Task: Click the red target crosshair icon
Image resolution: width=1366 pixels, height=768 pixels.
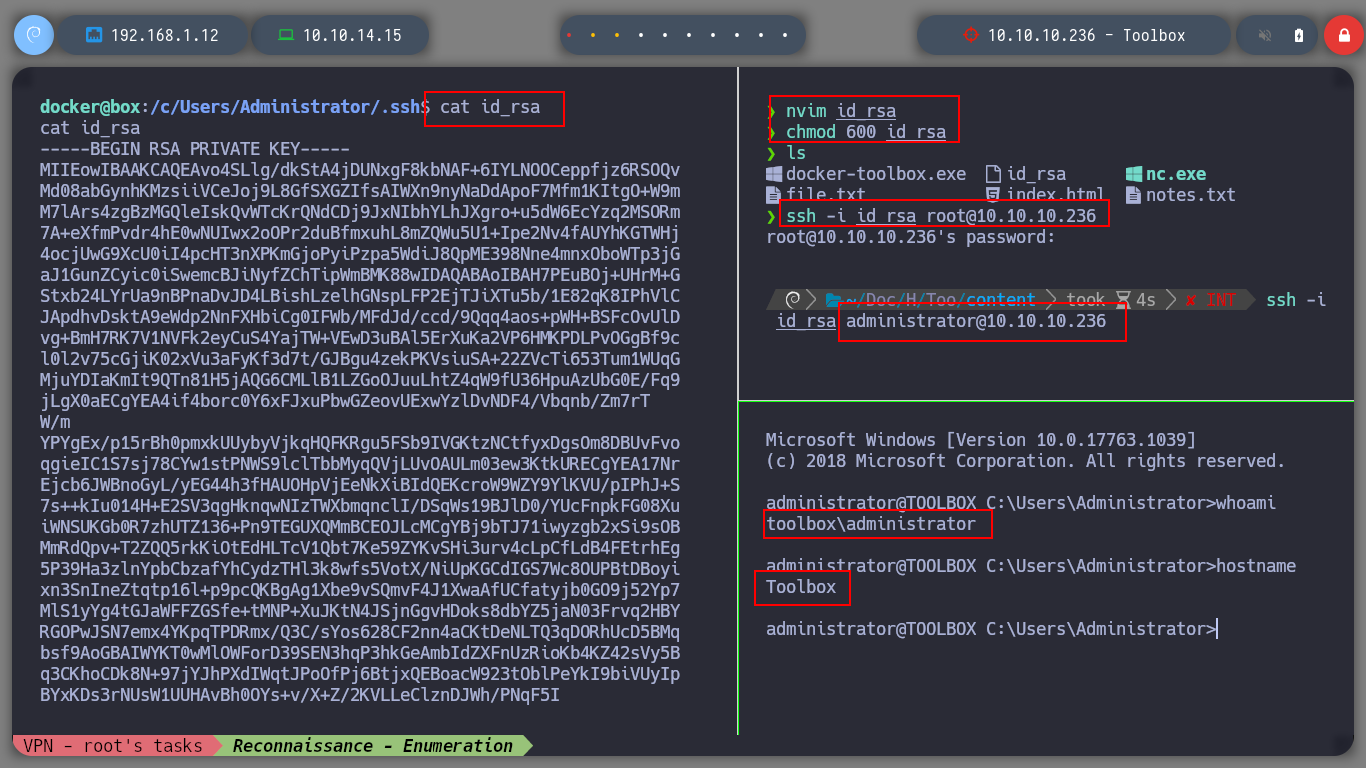Action: coord(970,35)
